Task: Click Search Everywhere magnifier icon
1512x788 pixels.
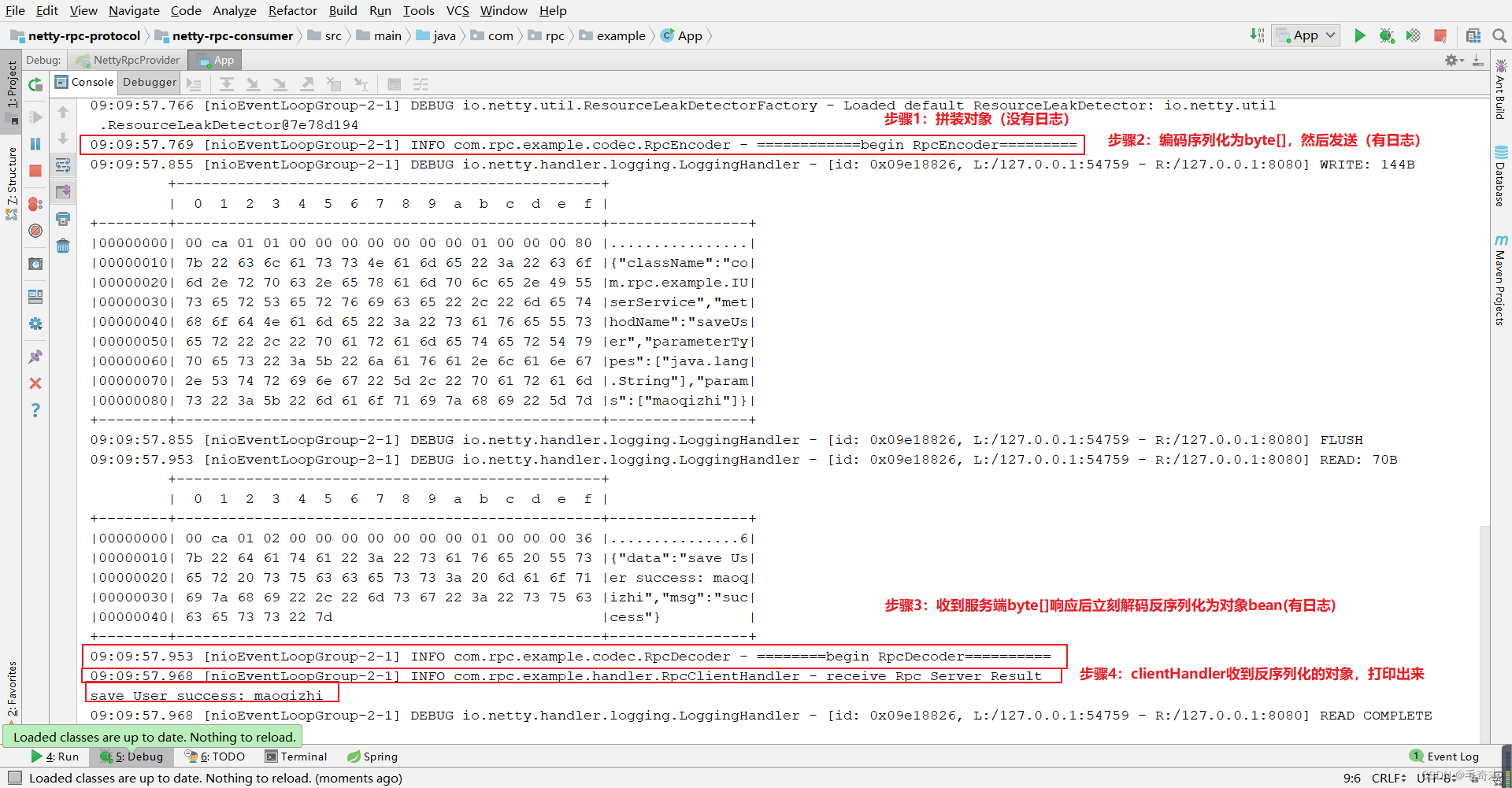Action: click(1499, 35)
